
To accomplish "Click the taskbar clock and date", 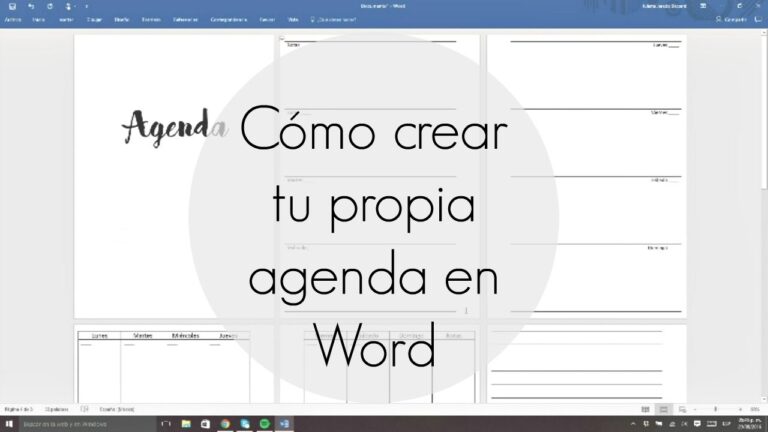I will point(749,424).
